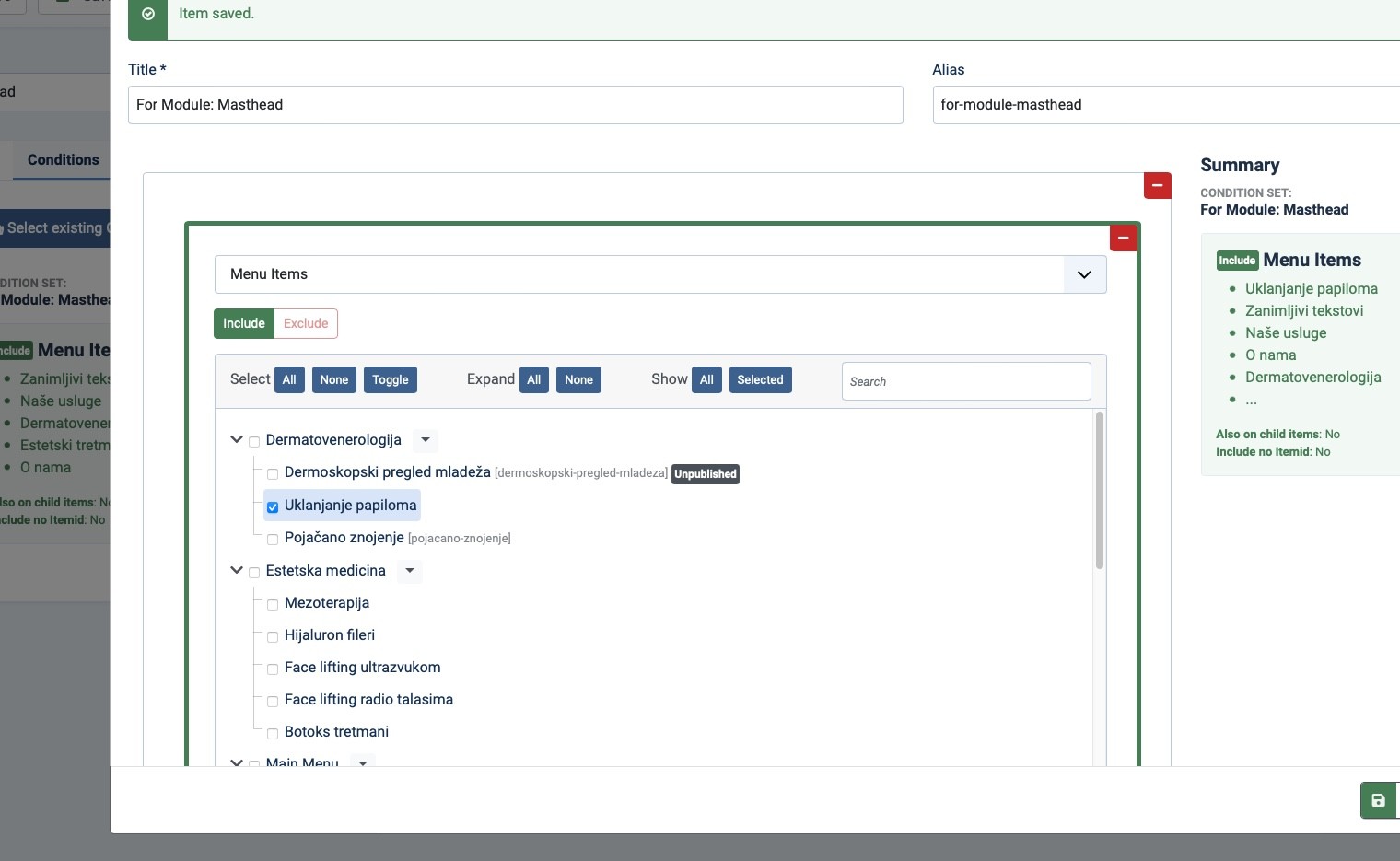Switch rule to Exclude
Image resolution: width=1400 pixels, height=861 pixels.
(306, 323)
